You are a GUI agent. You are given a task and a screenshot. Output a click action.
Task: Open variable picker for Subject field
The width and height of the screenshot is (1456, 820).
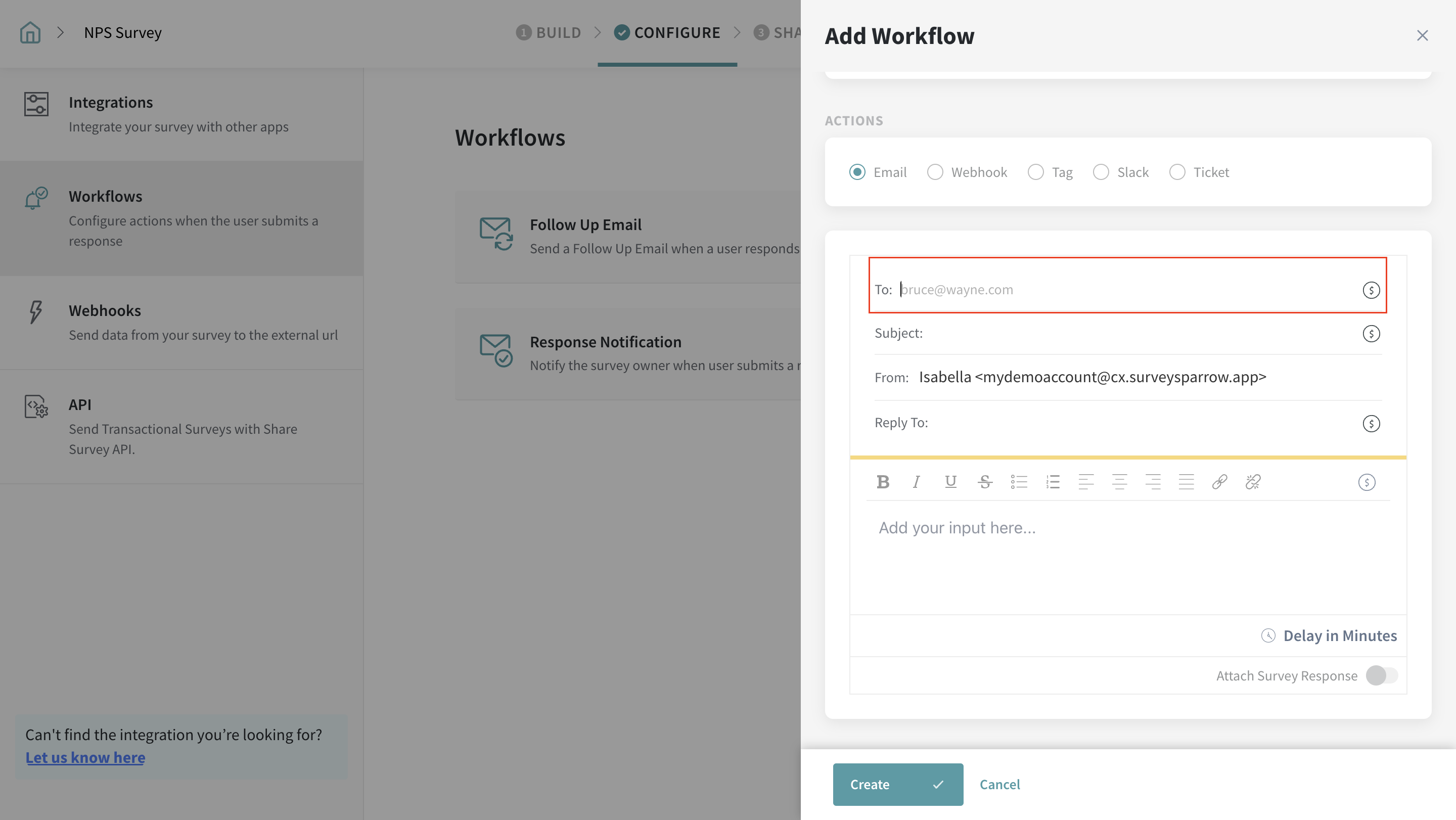pyautogui.click(x=1371, y=334)
